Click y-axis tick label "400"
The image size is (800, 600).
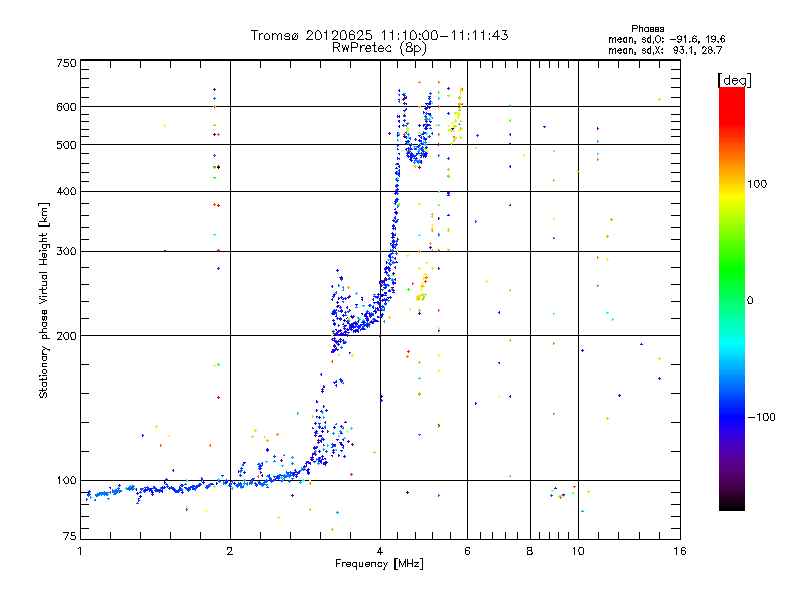tap(66, 191)
